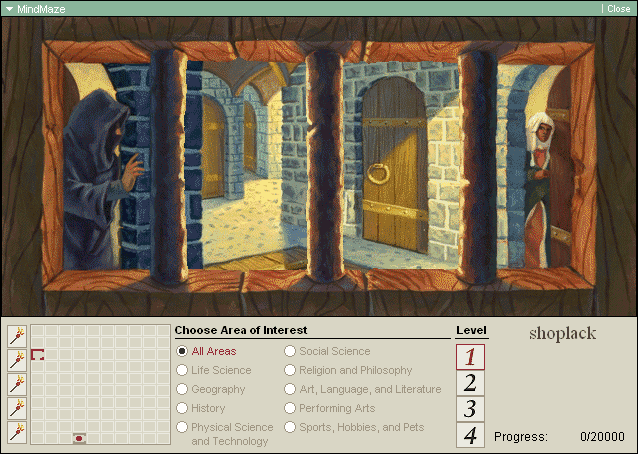This screenshot has width=638, height=454.
Task: Pick Art, Language, and Literature
Action: [x=290, y=389]
